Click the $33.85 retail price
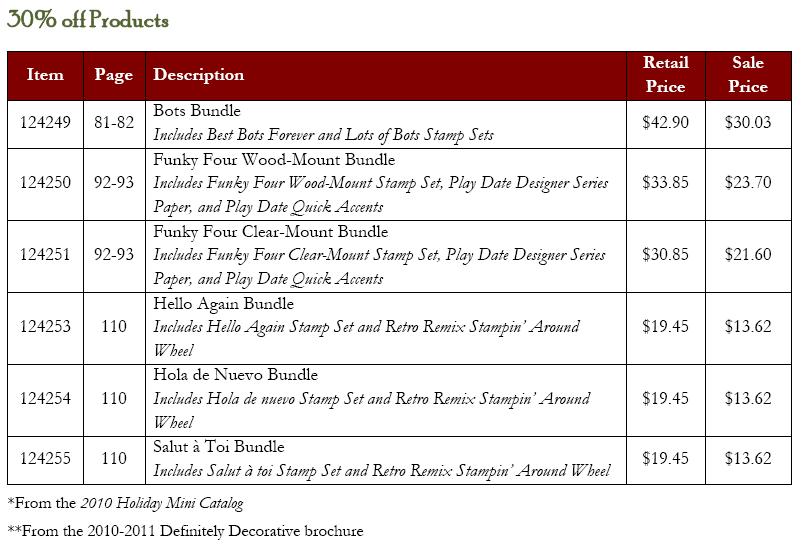The width and height of the screenshot is (804, 545). click(x=665, y=183)
